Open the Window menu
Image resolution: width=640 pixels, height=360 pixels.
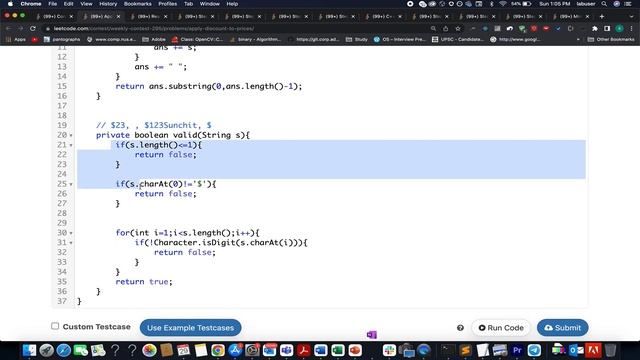point(209,4)
